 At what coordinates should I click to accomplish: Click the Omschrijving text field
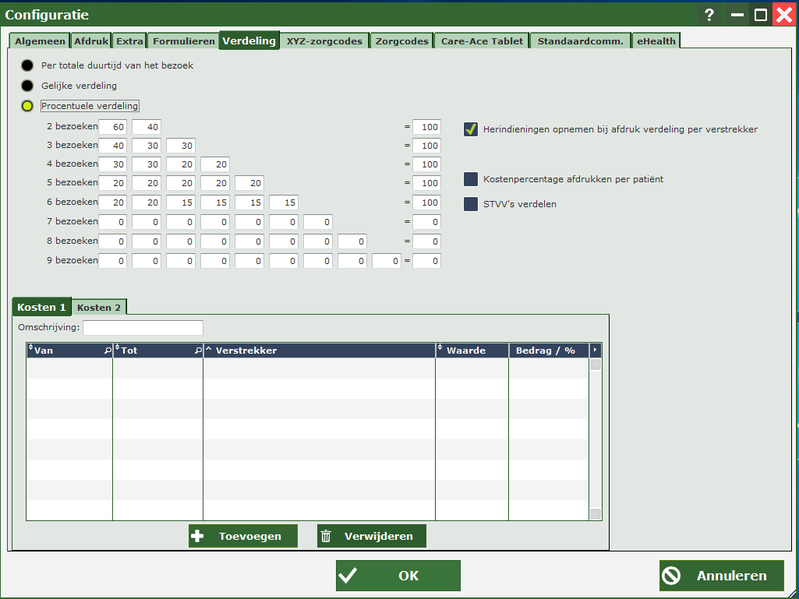(x=143, y=327)
